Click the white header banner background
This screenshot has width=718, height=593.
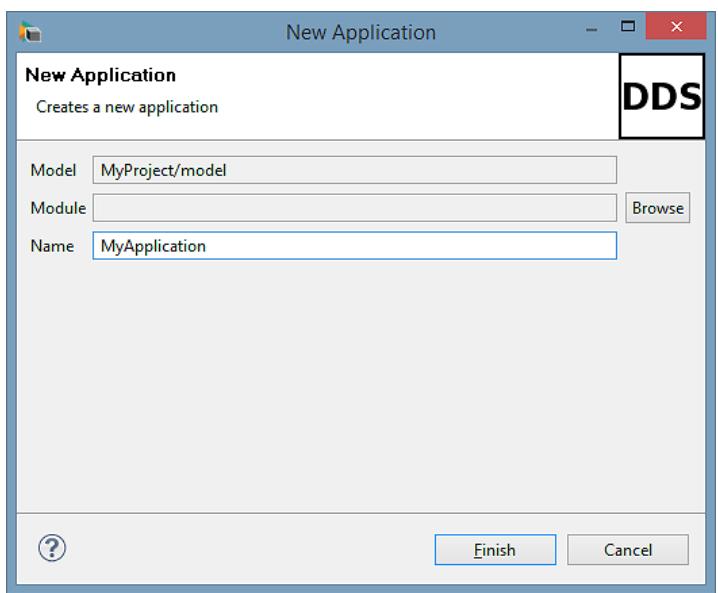412,96
